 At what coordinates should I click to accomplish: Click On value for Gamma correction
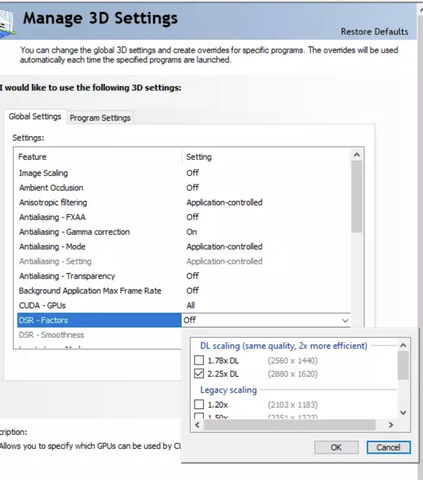tap(191, 232)
